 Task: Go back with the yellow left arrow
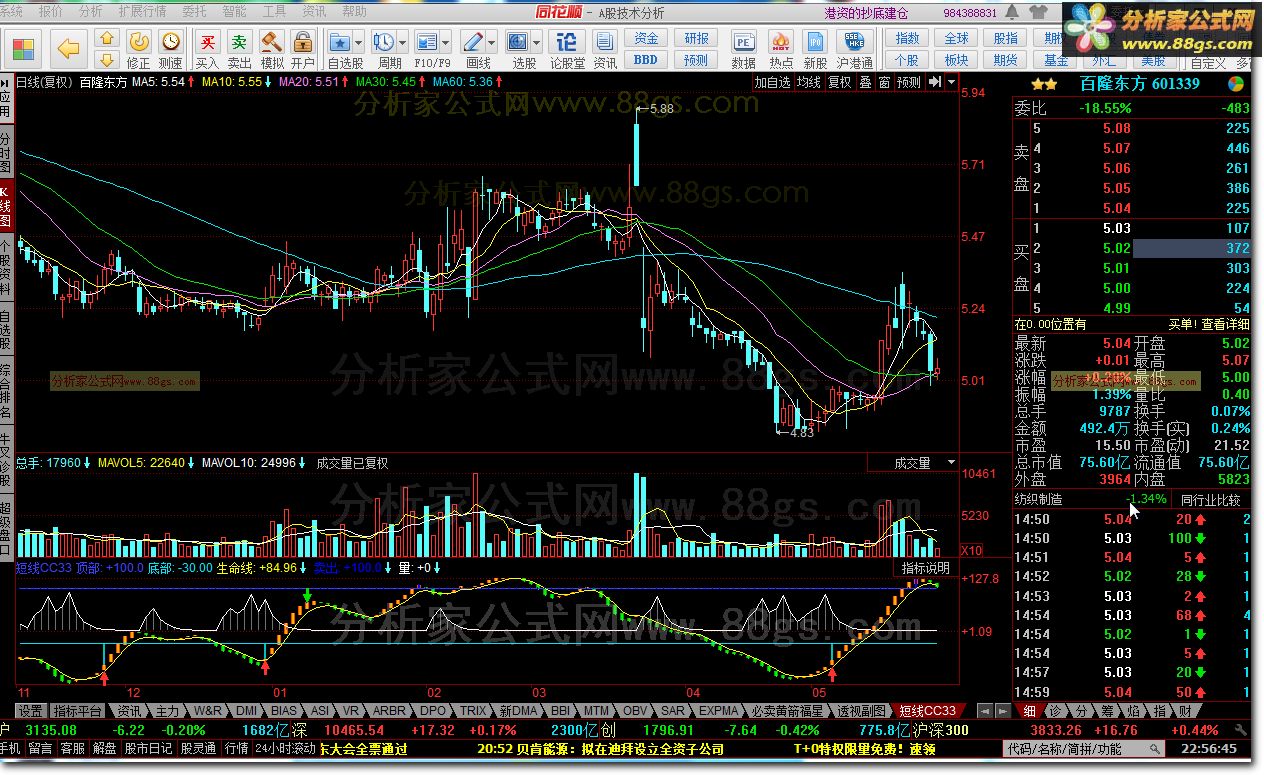(x=68, y=48)
